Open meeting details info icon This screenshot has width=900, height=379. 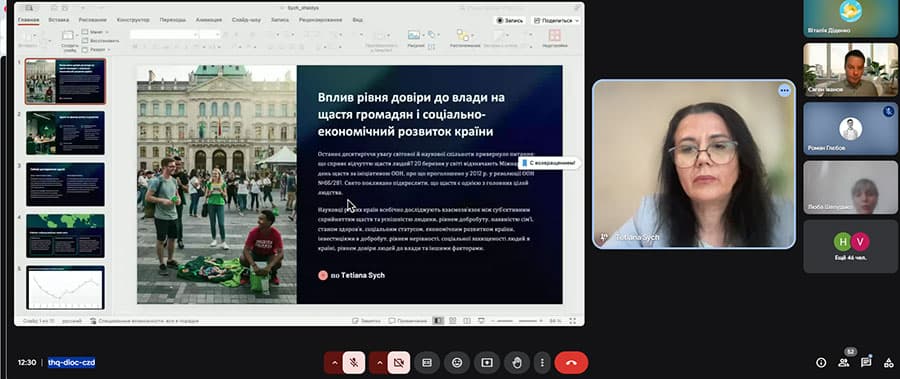[x=821, y=362]
